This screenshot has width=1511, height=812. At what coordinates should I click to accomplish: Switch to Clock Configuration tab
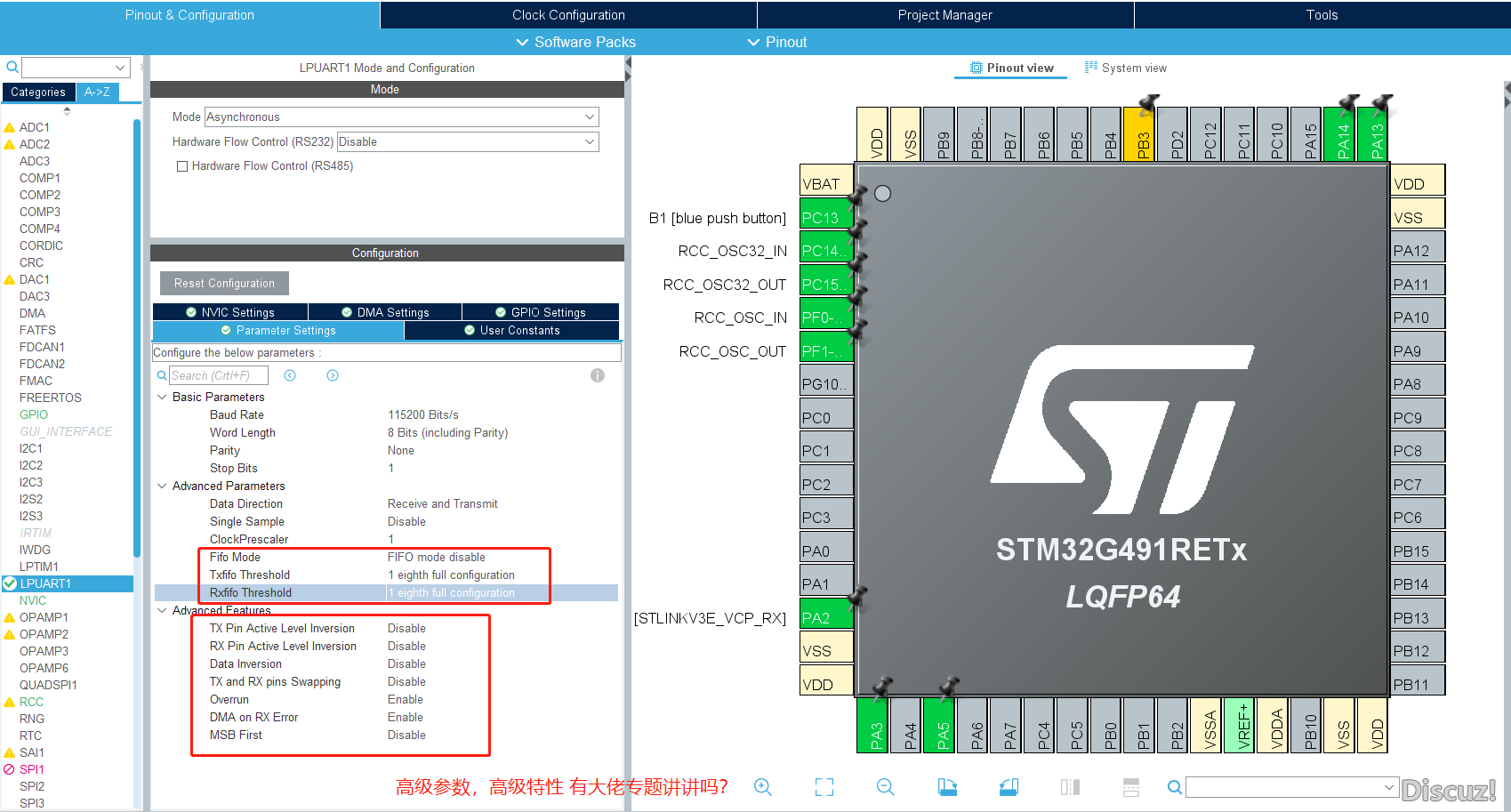coord(568,15)
